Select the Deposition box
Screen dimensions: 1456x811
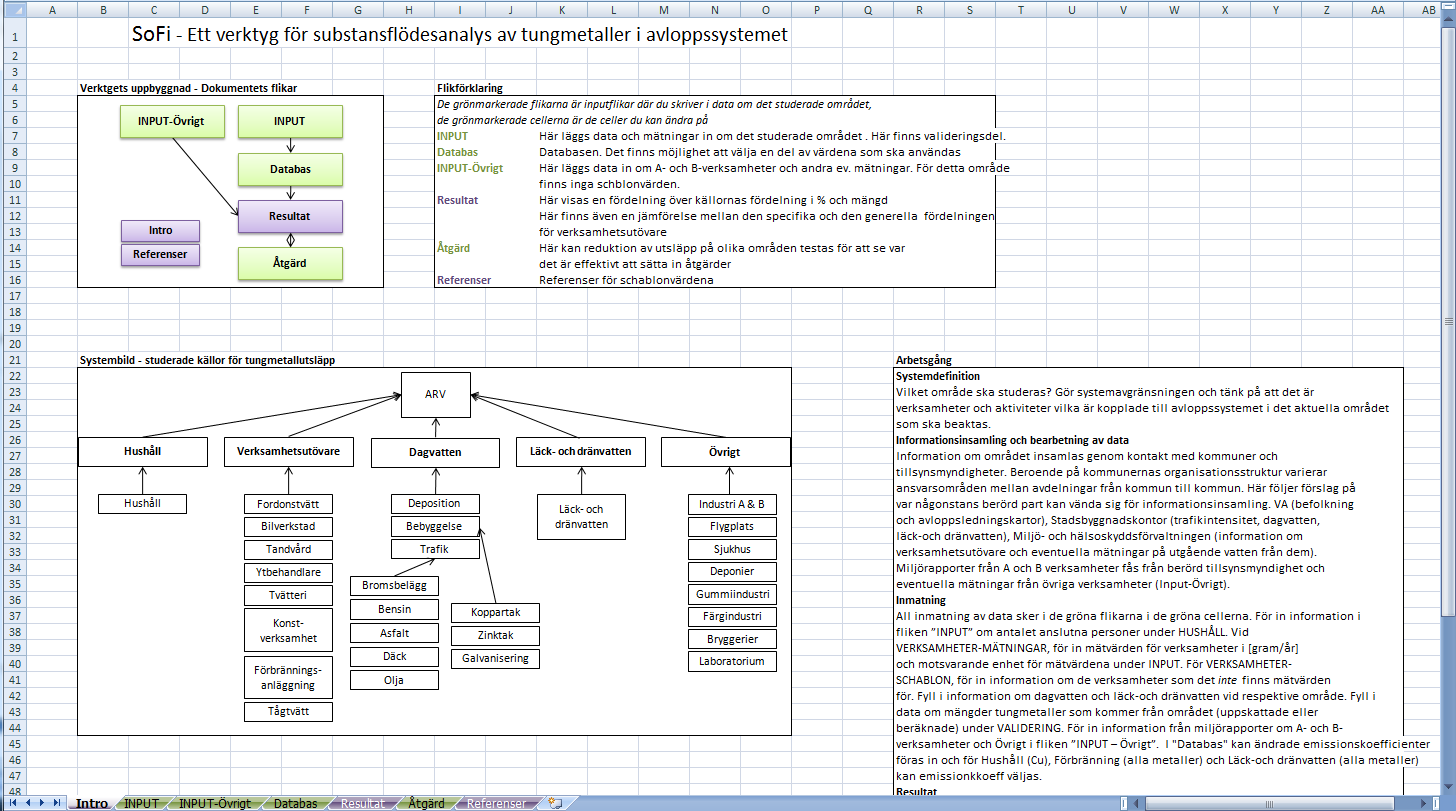(435, 504)
